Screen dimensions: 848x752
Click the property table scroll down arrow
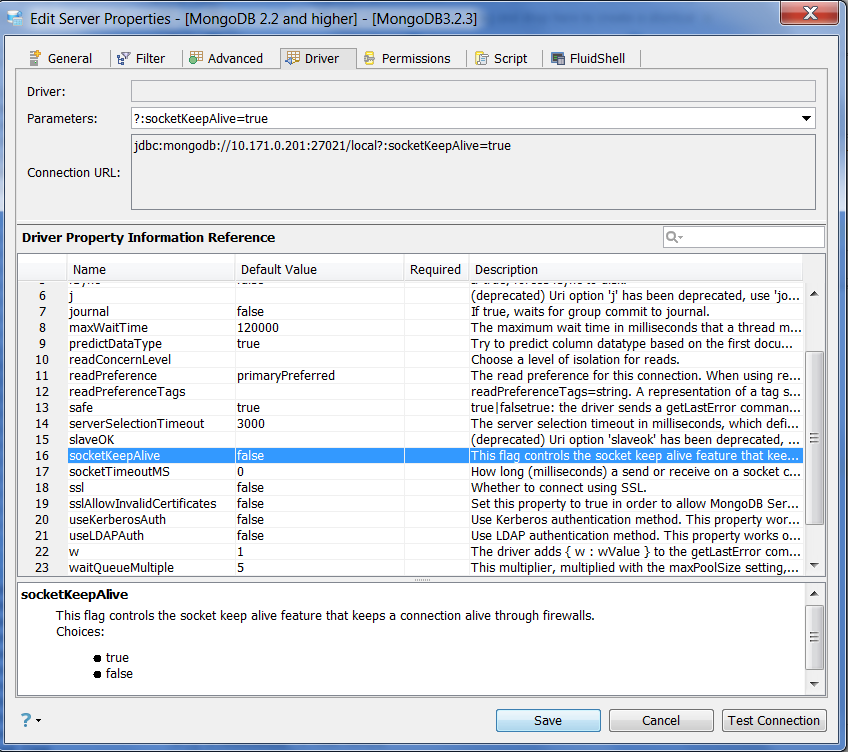814,565
